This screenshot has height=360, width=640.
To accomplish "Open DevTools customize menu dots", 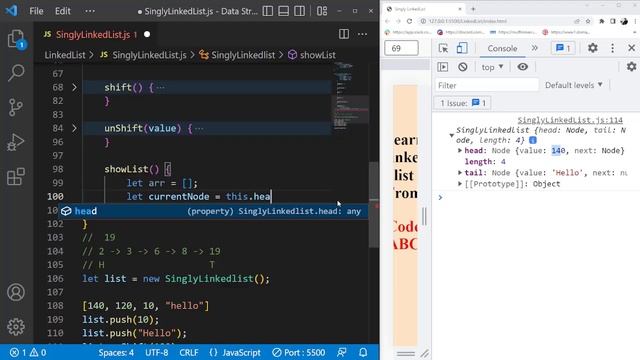I will (x=612, y=48).
